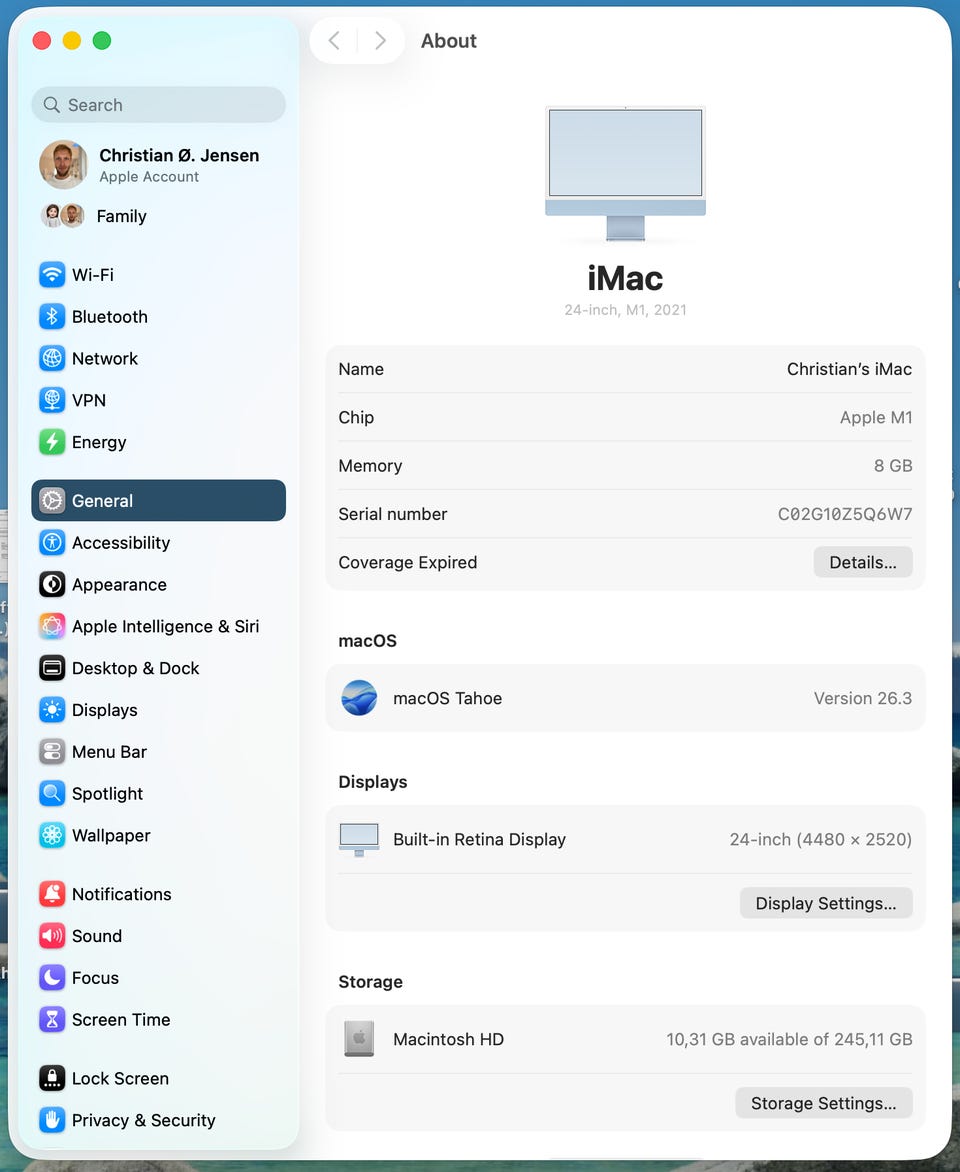
Task: Open Storage Settings... button
Action: coord(824,1103)
